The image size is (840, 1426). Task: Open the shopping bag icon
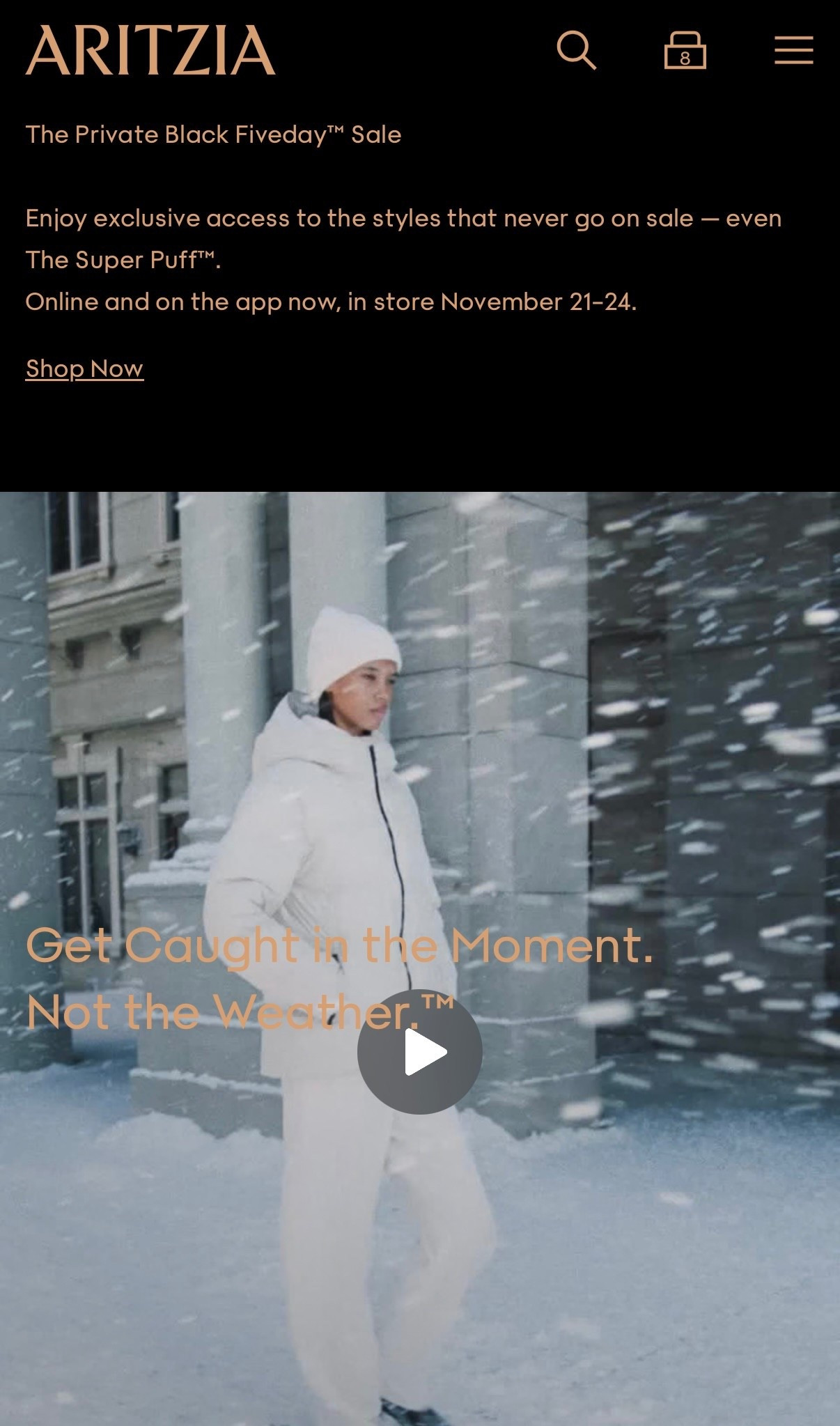pyautogui.click(x=685, y=50)
